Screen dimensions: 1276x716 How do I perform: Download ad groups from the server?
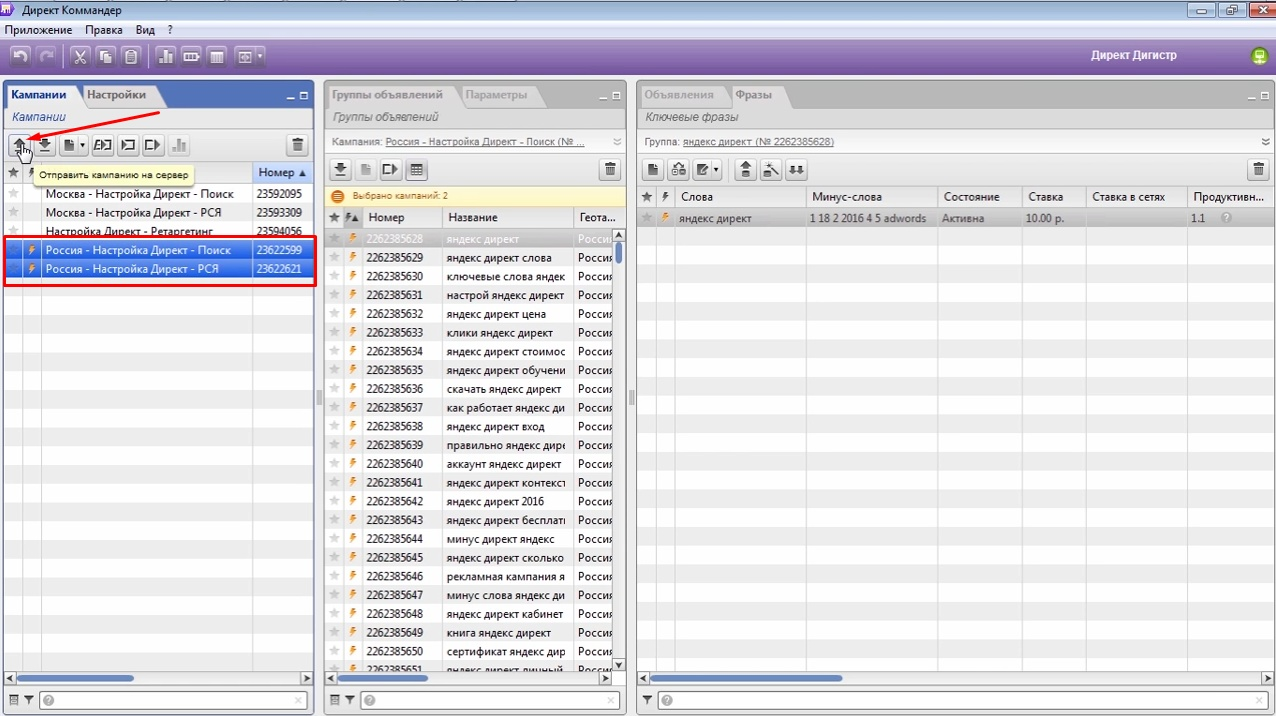coord(341,170)
